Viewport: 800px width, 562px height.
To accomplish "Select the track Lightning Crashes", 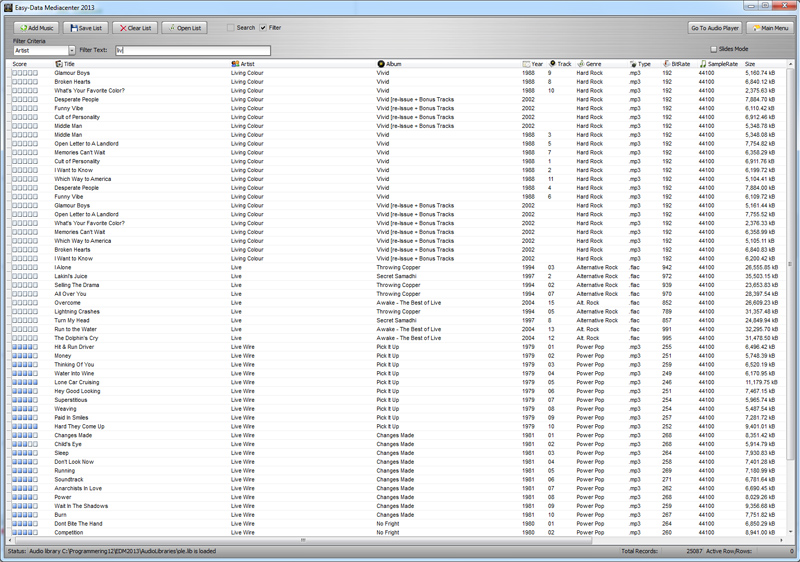I will pyautogui.click(x=77, y=312).
